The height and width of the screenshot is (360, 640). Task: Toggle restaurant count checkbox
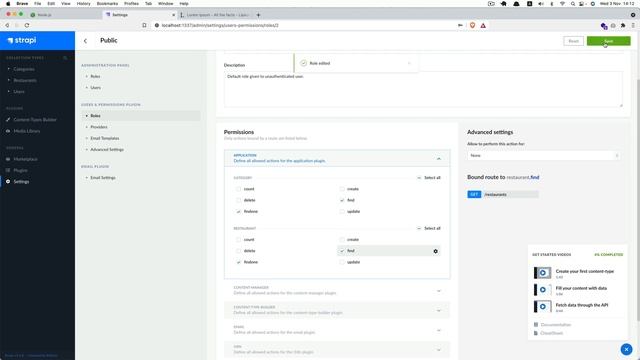coord(238,240)
